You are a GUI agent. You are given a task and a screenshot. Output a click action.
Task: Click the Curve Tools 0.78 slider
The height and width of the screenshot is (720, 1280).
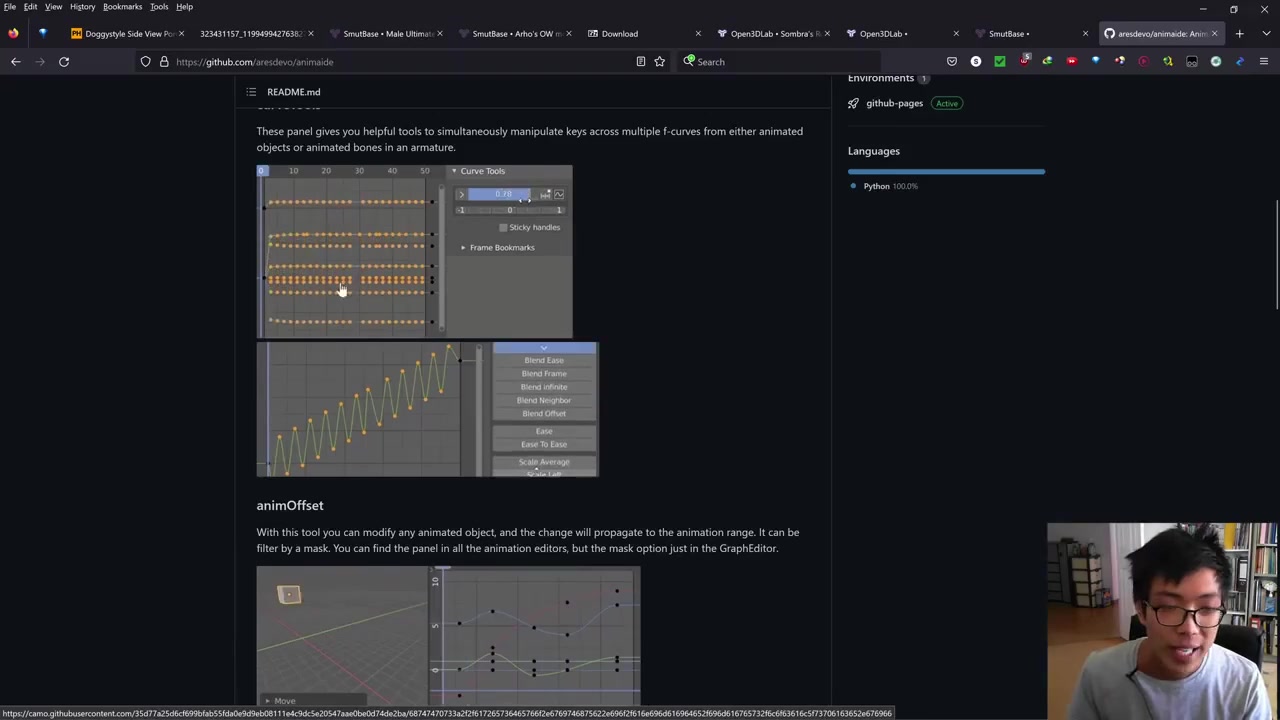[503, 195]
